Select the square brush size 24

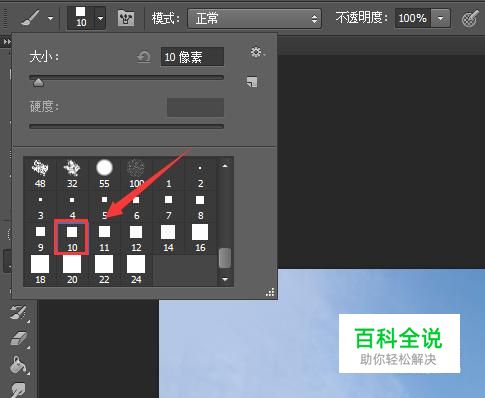pyautogui.click(x=136, y=270)
